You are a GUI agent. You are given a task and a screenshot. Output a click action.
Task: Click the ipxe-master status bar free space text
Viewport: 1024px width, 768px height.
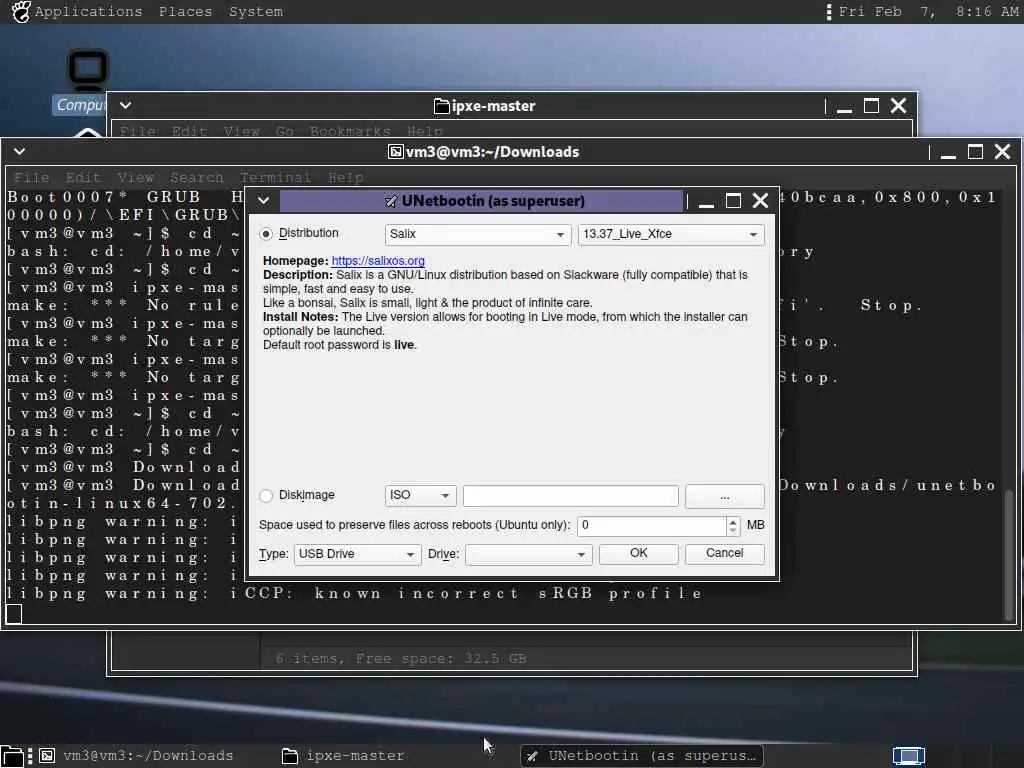coord(400,658)
